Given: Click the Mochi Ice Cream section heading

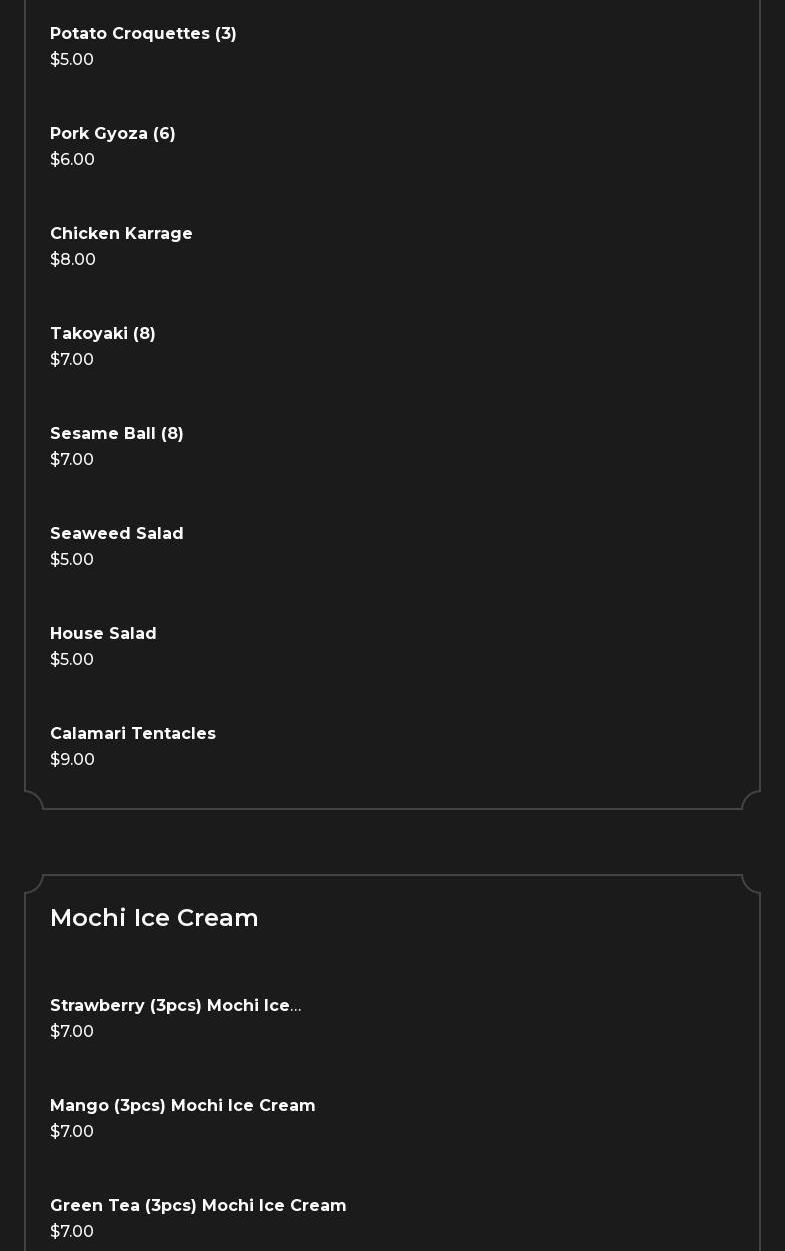Looking at the screenshot, I should (154, 918).
